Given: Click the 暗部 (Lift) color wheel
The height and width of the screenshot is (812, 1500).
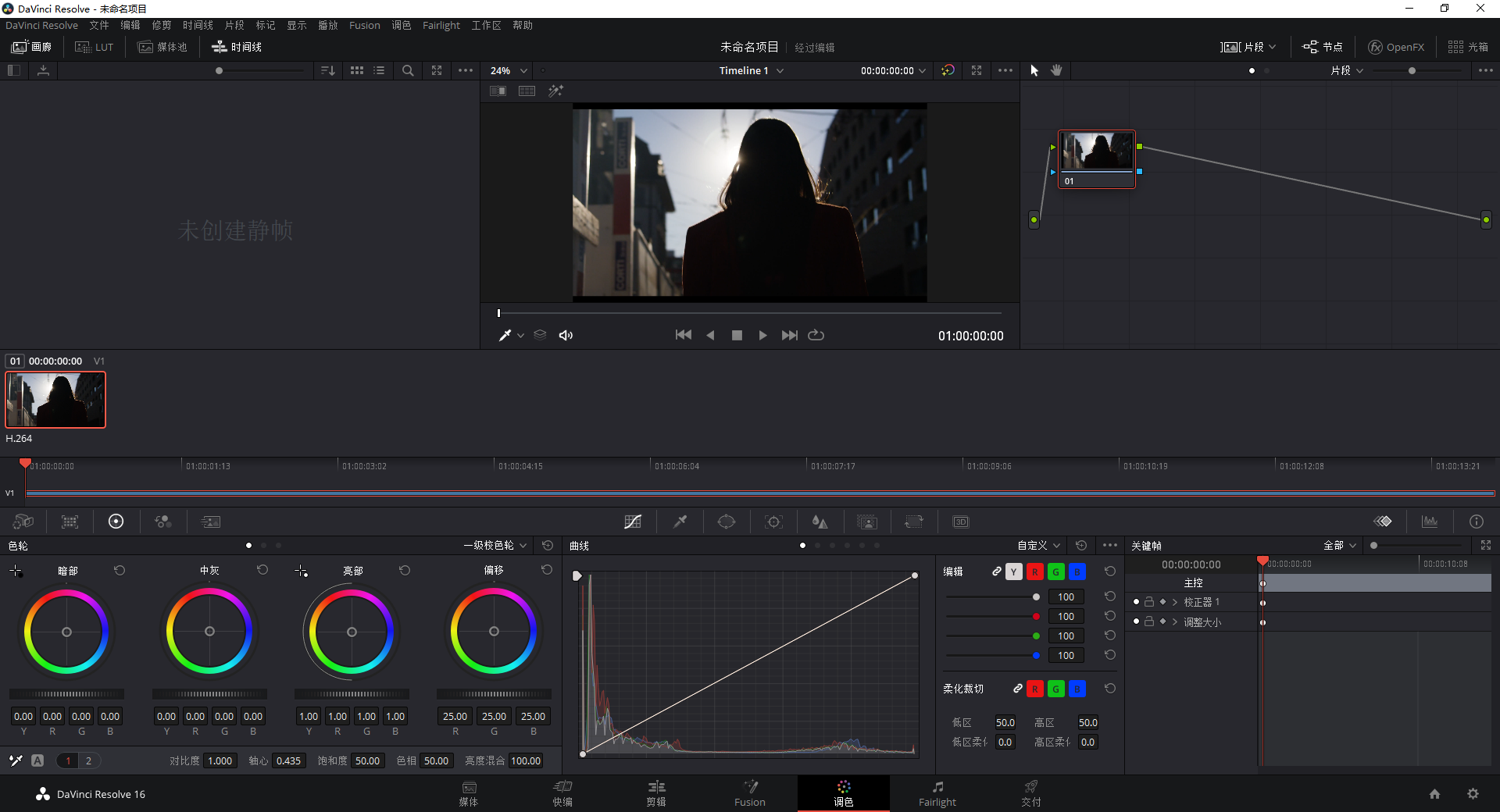Looking at the screenshot, I should pos(66,632).
